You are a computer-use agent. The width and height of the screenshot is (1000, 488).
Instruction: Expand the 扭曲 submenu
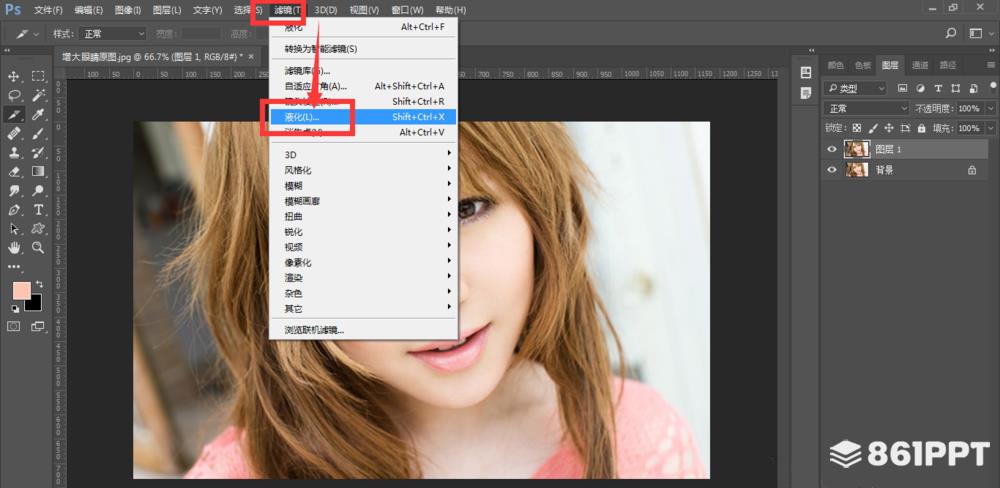point(364,216)
